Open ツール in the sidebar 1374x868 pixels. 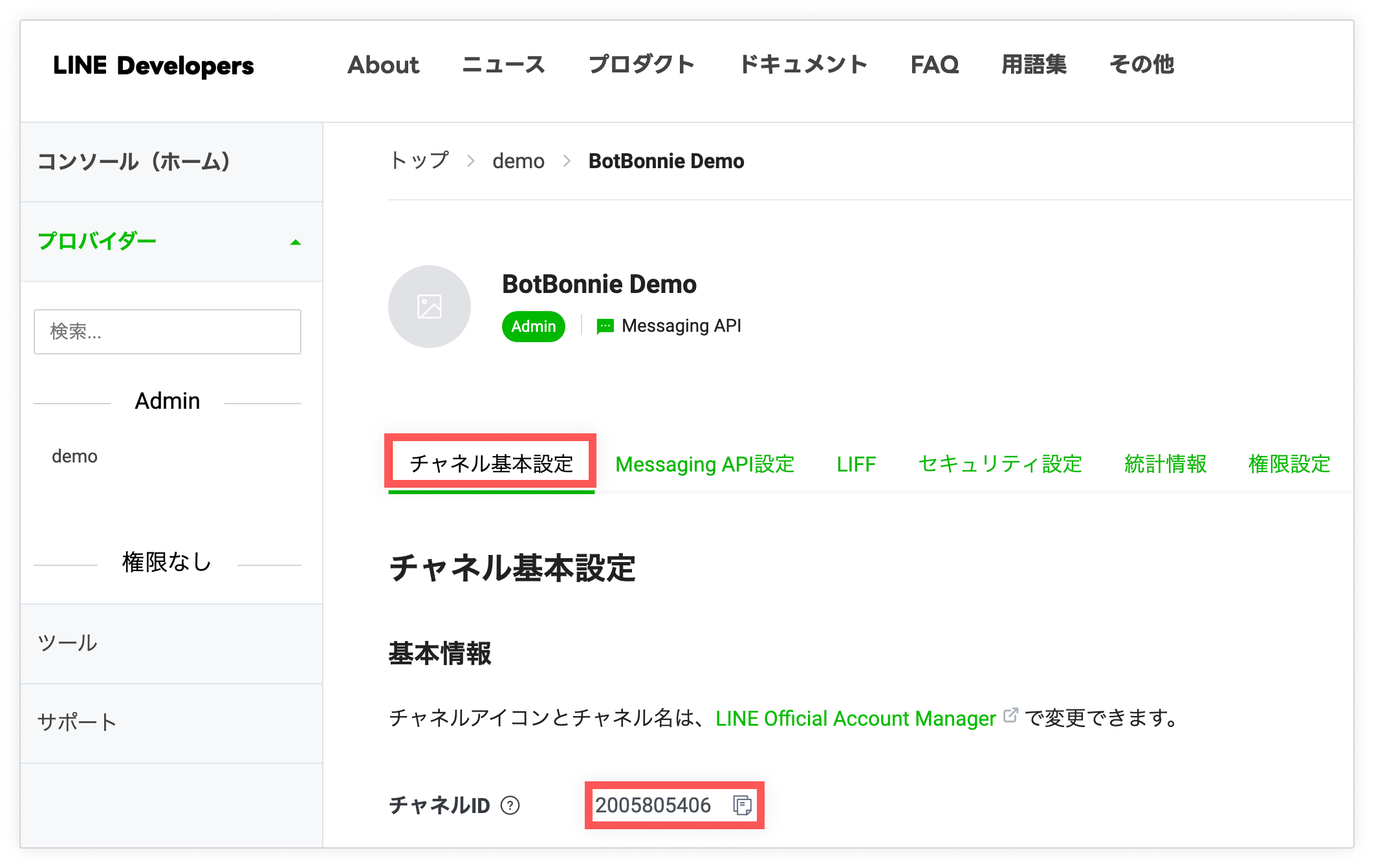(171, 644)
